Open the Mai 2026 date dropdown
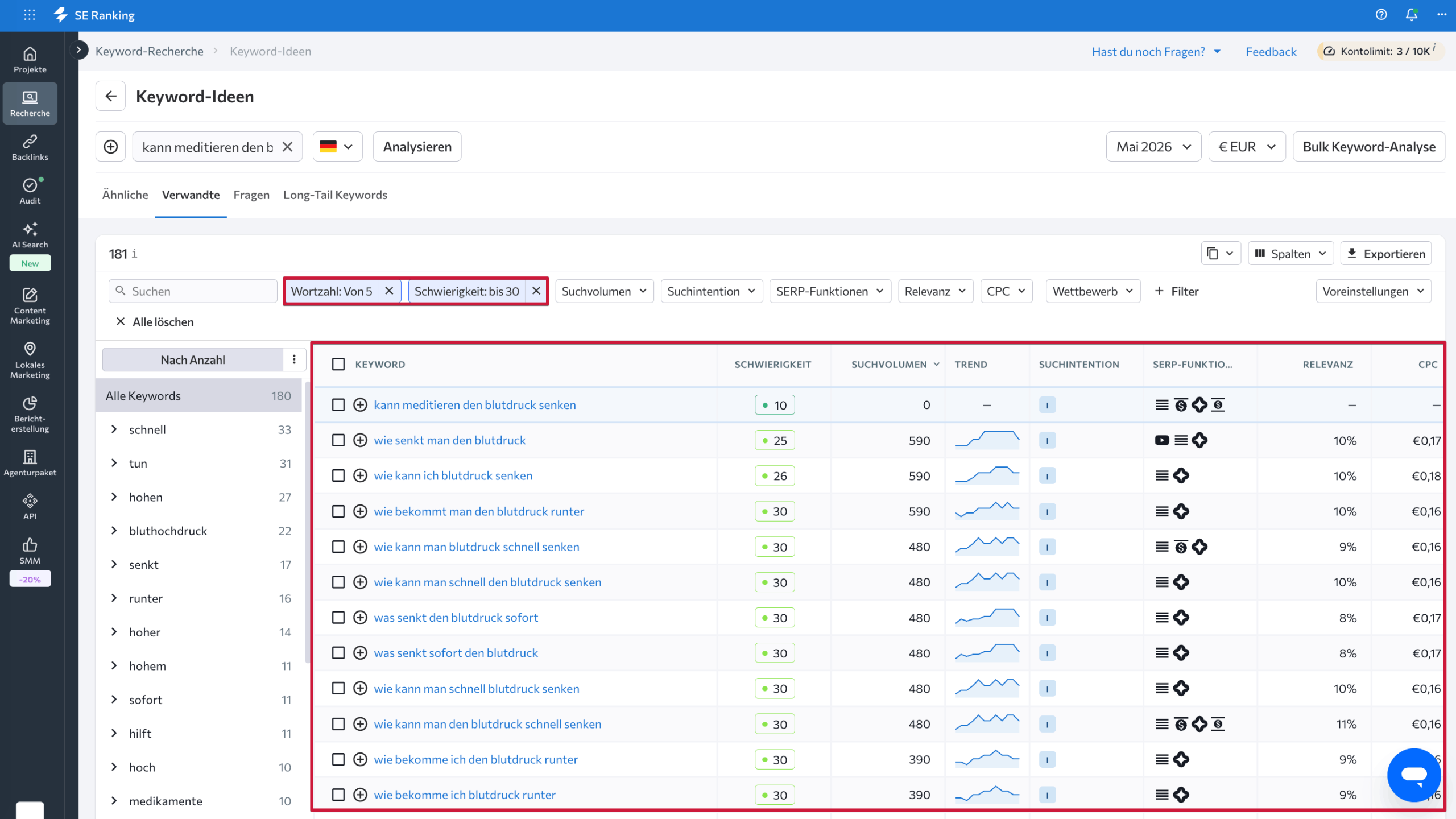The width and height of the screenshot is (1456, 819). pyautogui.click(x=1153, y=147)
